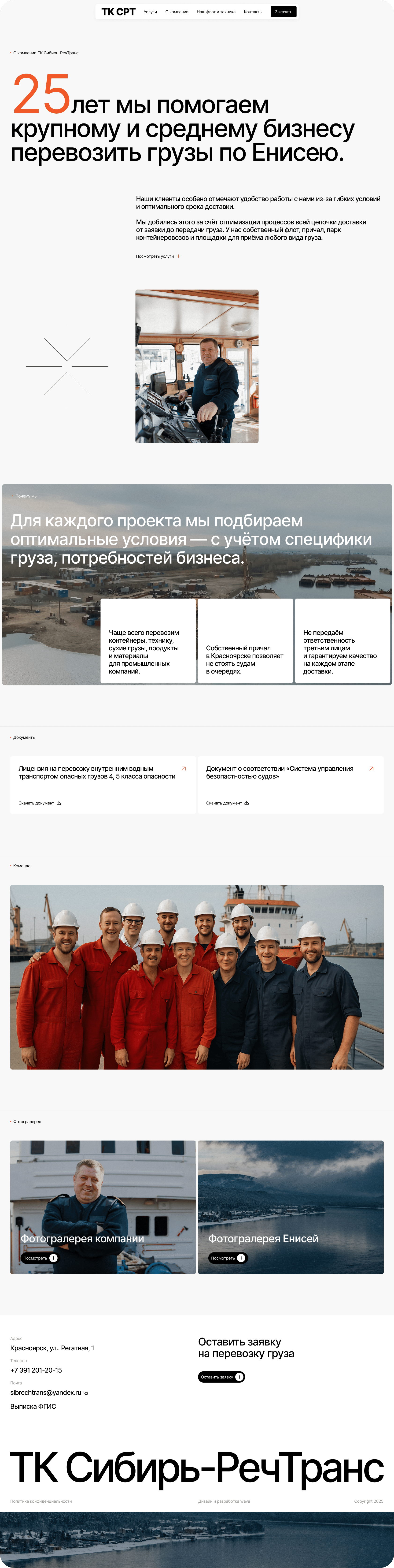
Task: Go to О компании in the navigation
Action: (177, 11)
